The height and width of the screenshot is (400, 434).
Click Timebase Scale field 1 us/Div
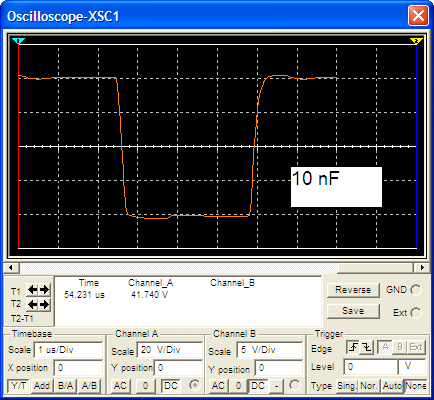[68, 350]
